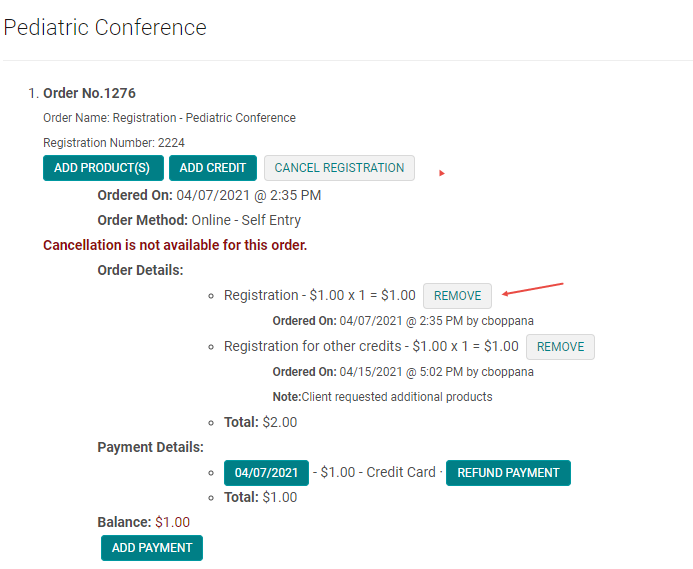Click the red arrow pointing at REMOVE

pyautogui.click(x=533, y=290)
